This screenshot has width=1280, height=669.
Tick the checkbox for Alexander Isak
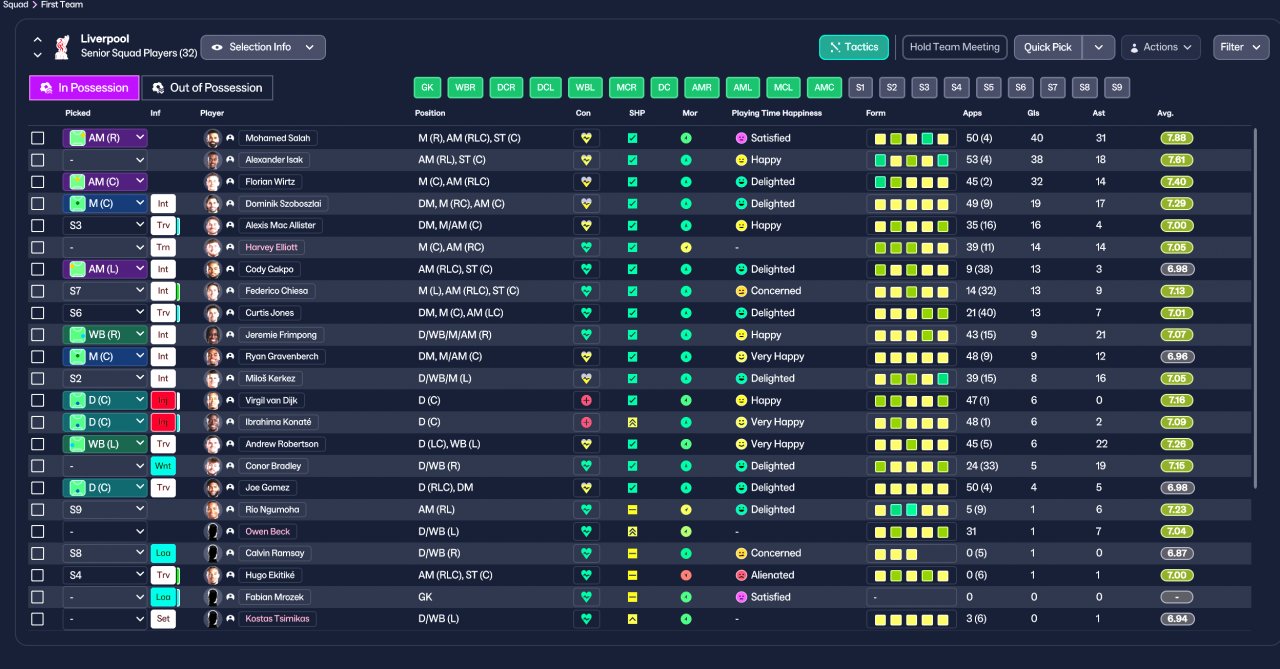click(x=38, y=160)
